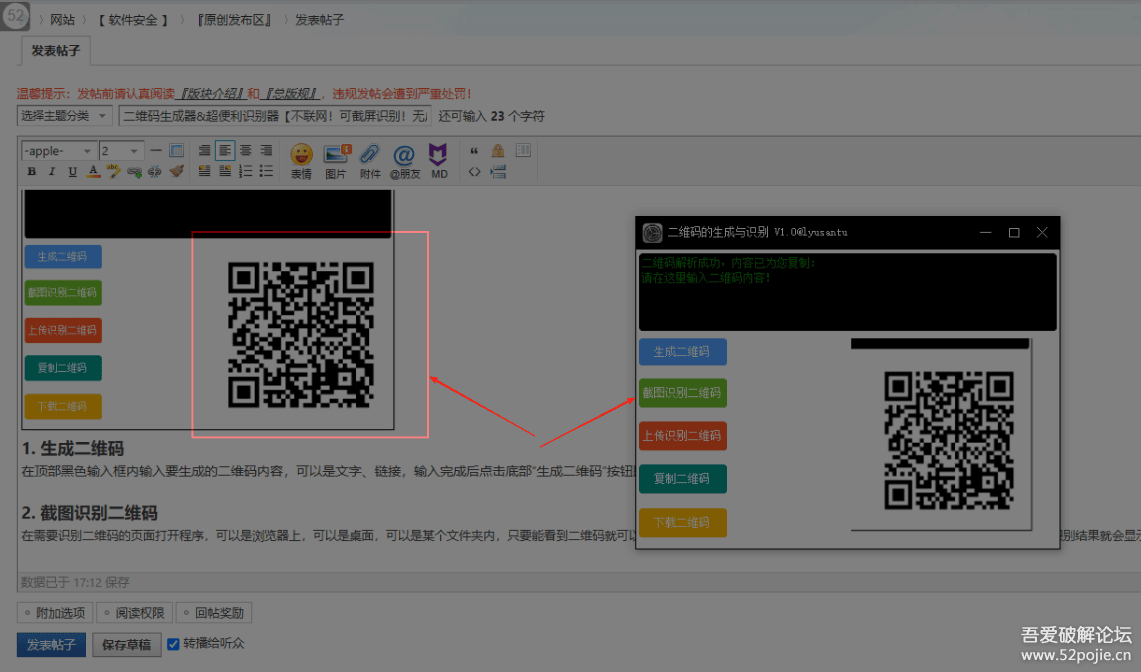The height and width of the screenshot is (672, 1141).
Task: Toggle bold formatting in editor toolbar
Action: pos(31,172)
